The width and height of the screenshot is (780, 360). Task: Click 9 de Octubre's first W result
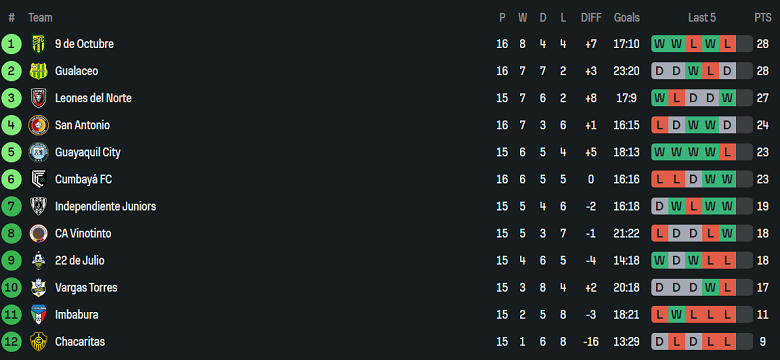coord(660,44)
